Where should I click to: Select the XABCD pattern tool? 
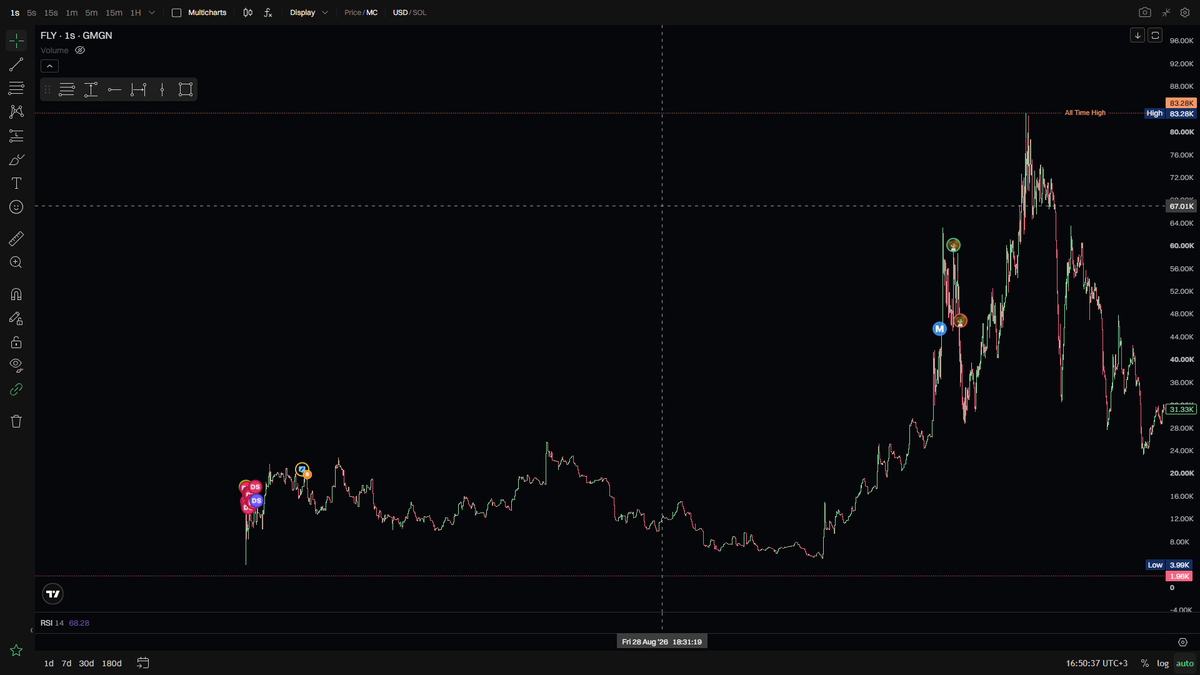(16, 112)
